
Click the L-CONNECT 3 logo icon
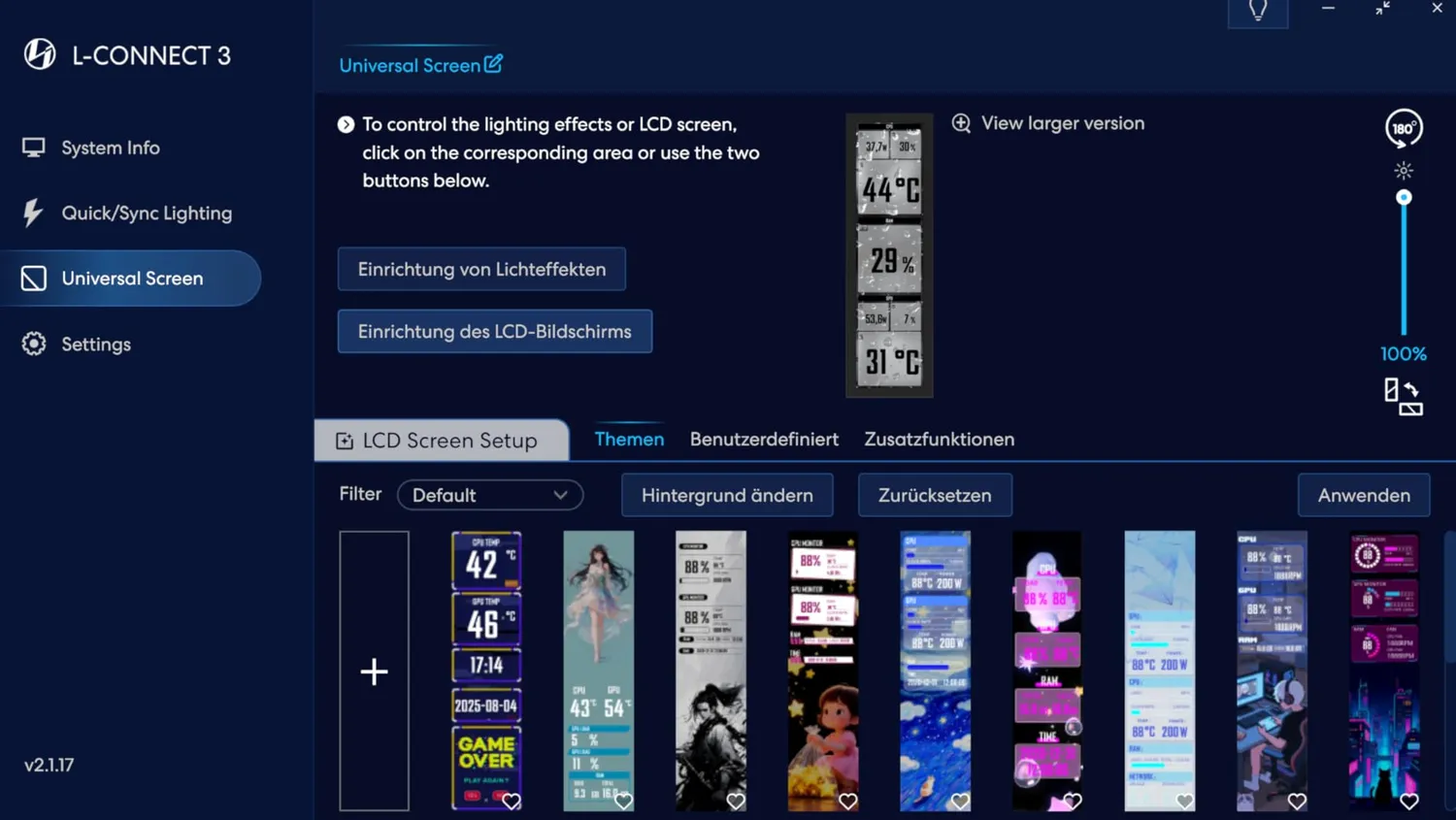click(40, 54)
